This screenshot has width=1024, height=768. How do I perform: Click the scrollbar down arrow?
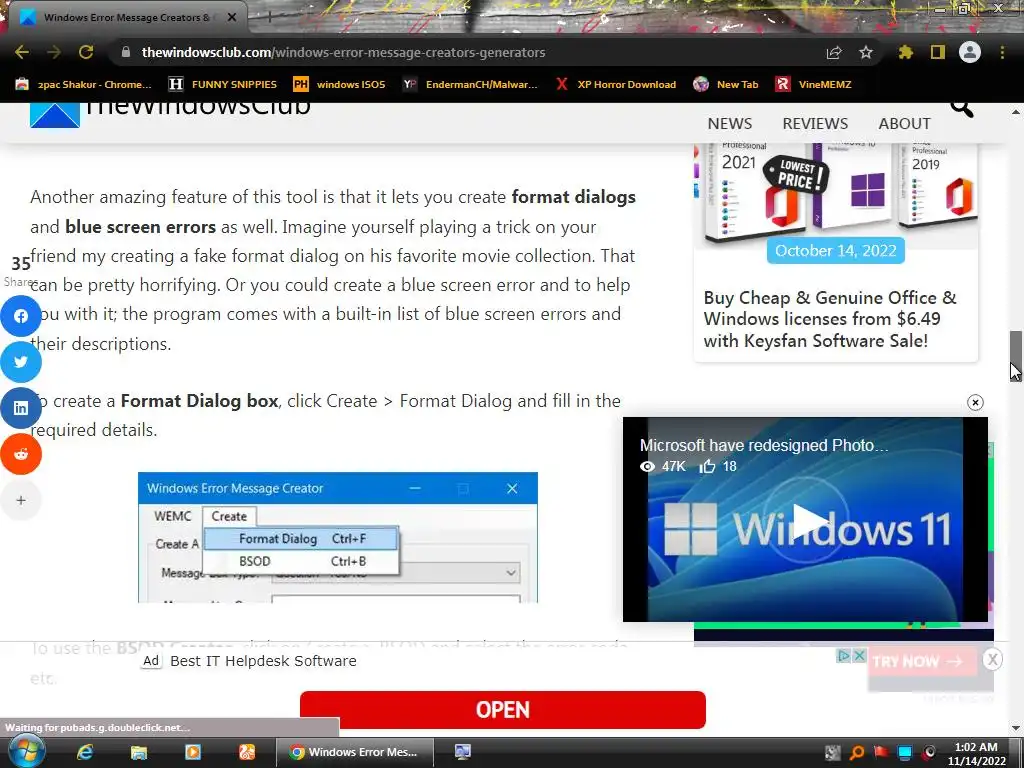[1016, 728]
